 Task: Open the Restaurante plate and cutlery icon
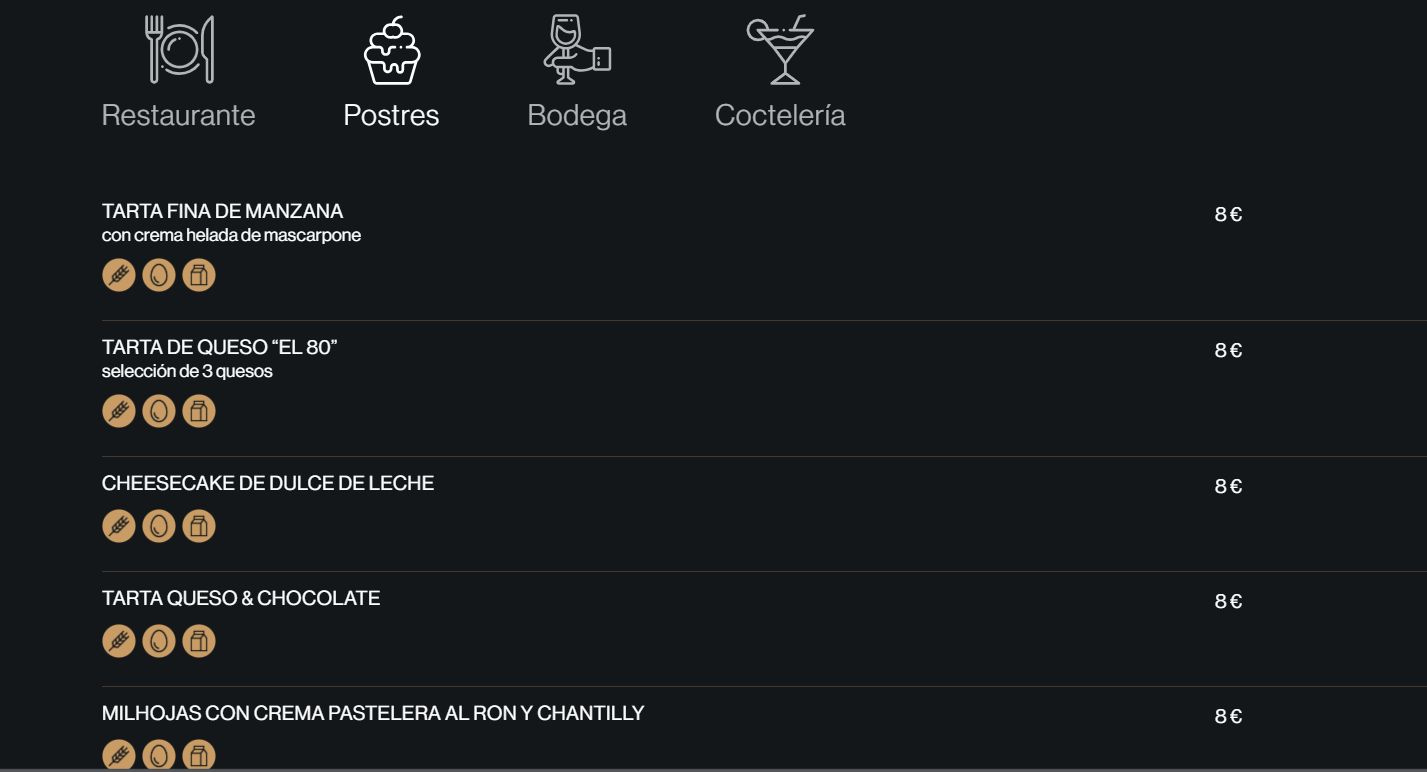tap(179, 49)
